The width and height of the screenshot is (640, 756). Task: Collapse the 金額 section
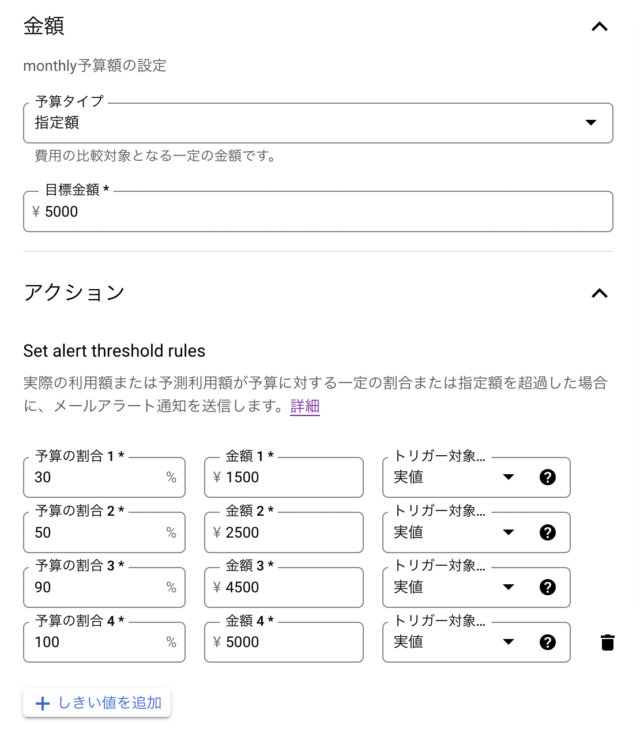click(599, 27)
